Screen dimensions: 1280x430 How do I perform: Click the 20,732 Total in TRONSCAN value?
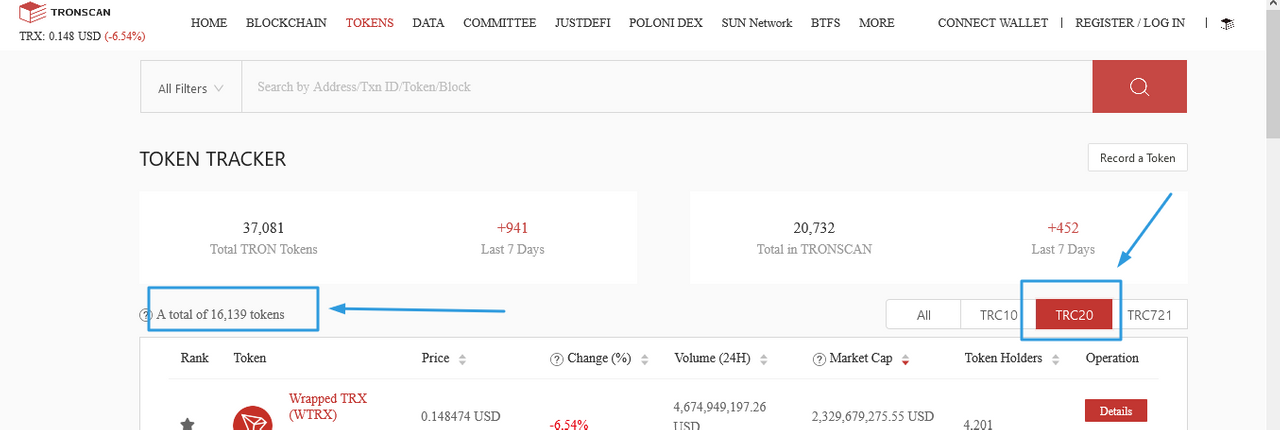pos(813,228)
